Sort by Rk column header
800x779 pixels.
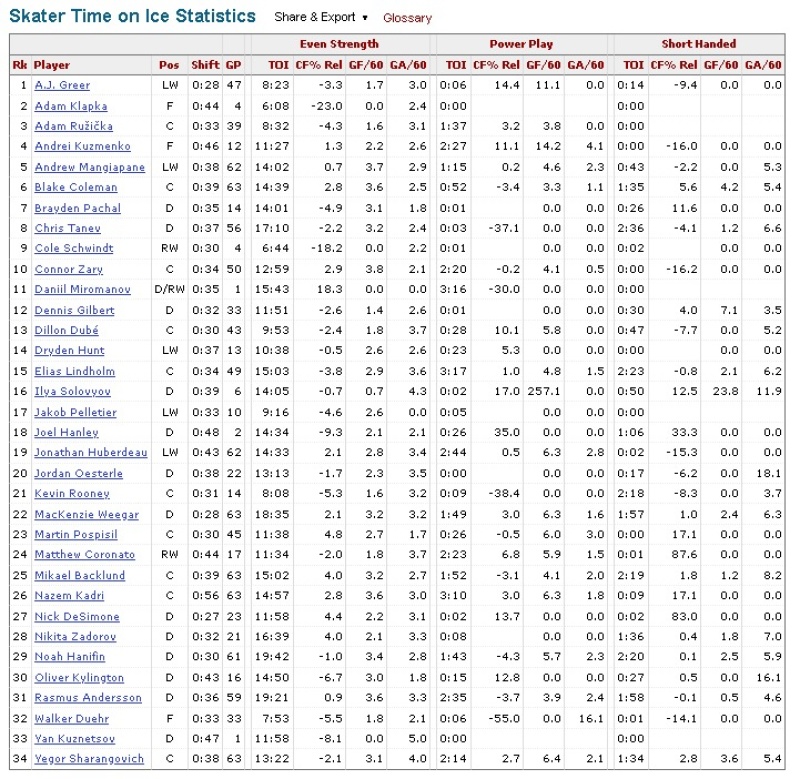pos(20,65)
